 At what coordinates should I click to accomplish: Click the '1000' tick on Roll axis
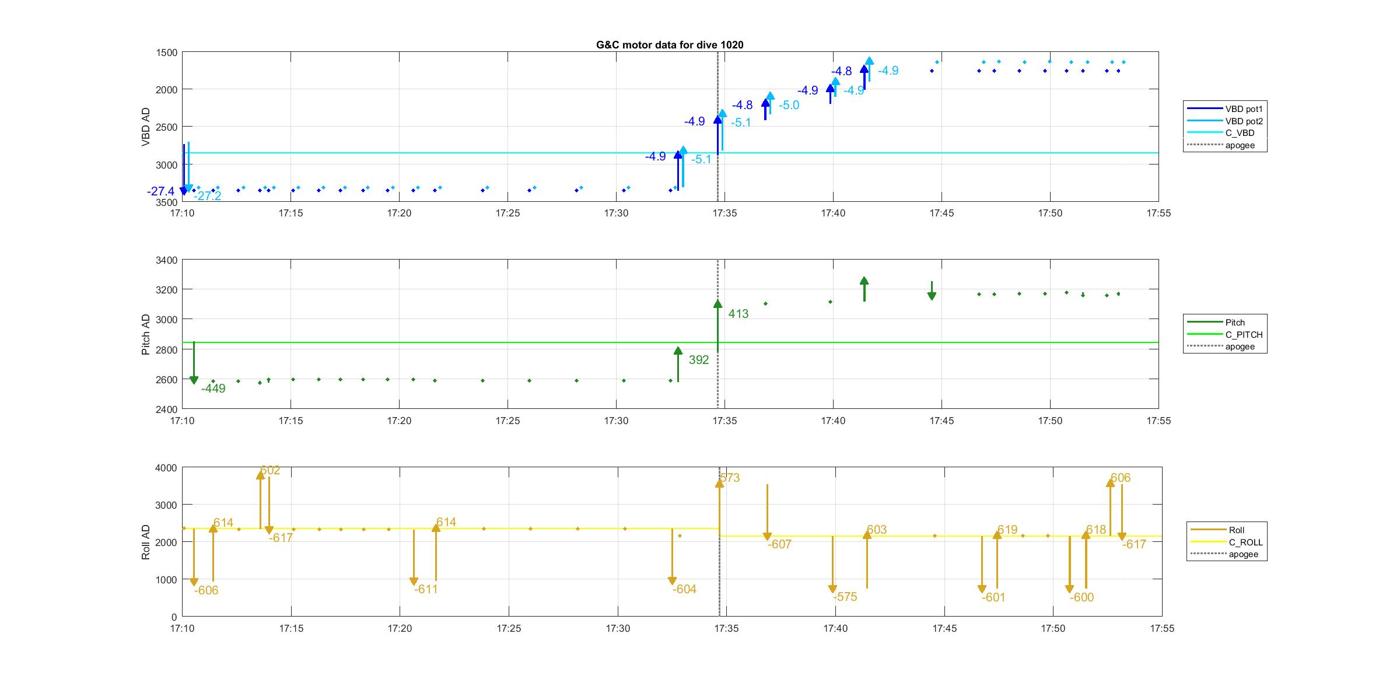coord(167,580)
